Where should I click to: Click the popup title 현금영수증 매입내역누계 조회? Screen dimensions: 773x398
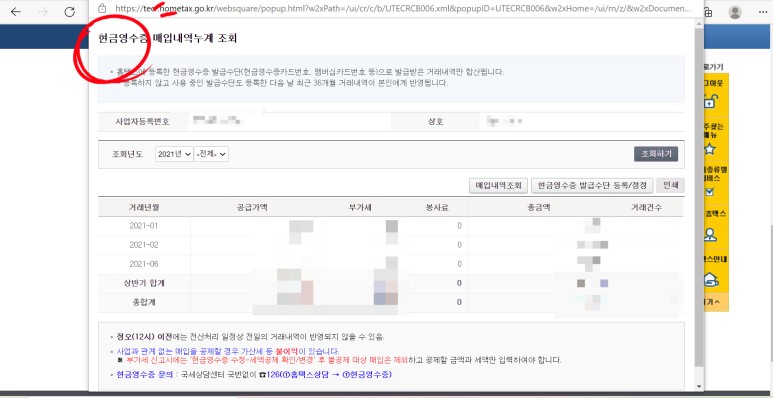coord(168,38)
